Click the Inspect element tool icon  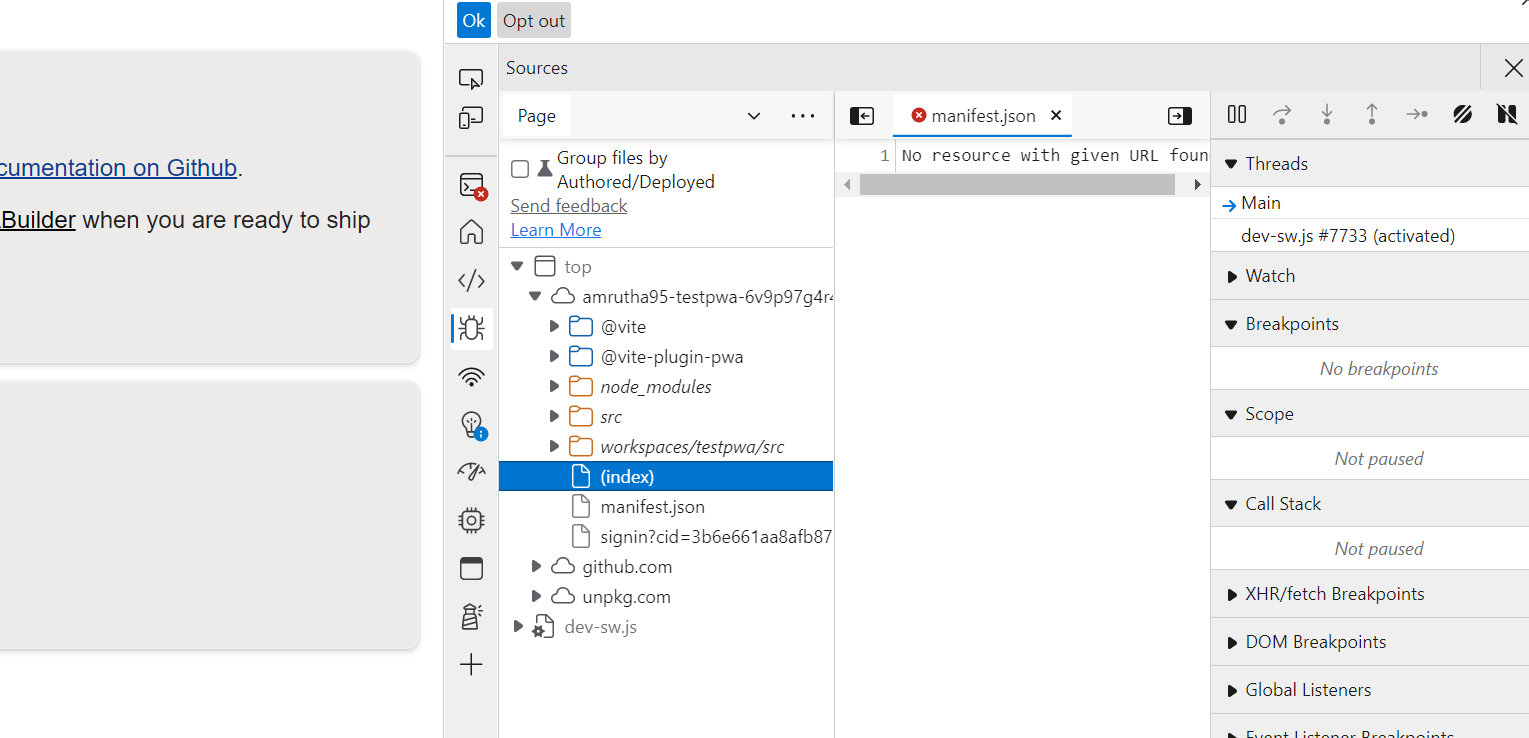(x=471, y=79)
